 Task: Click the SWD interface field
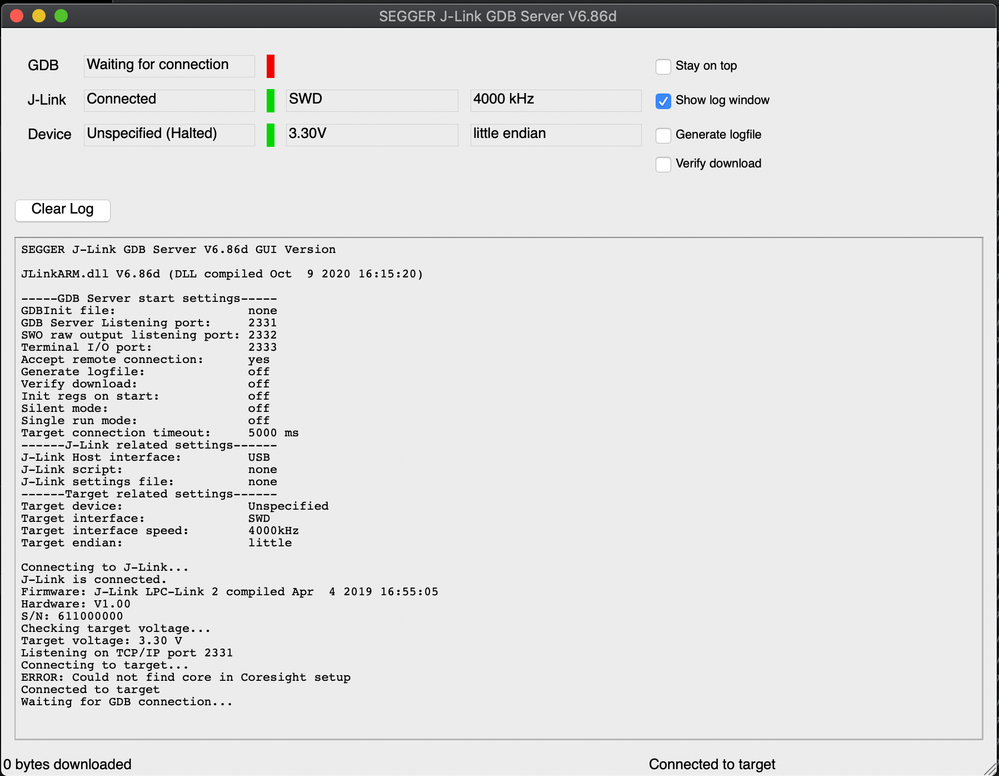[x=371, y=100]
